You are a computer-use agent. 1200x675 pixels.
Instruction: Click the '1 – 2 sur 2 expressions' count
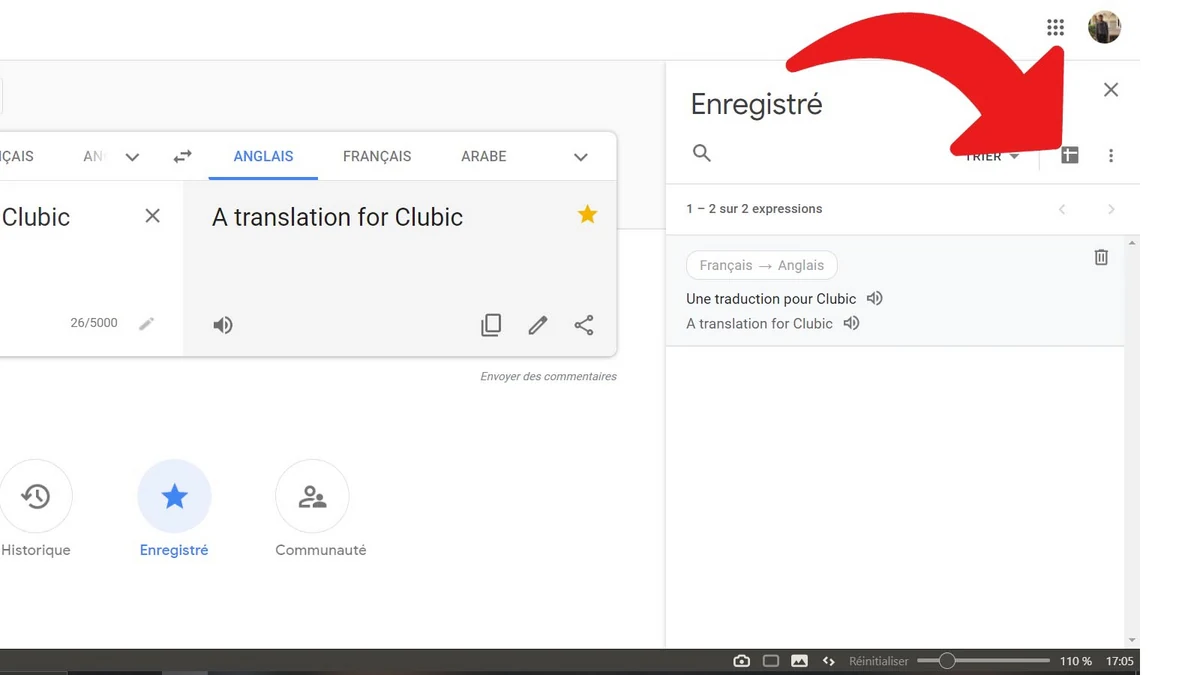754,209
